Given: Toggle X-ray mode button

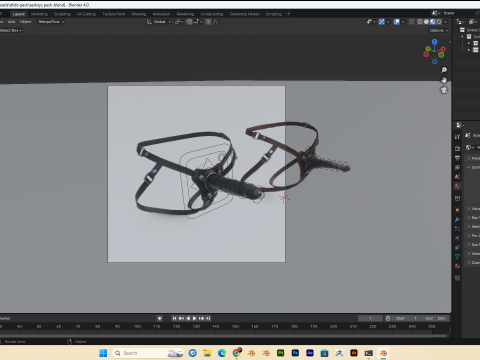Looking at the screenshot, I should [412, 22].
